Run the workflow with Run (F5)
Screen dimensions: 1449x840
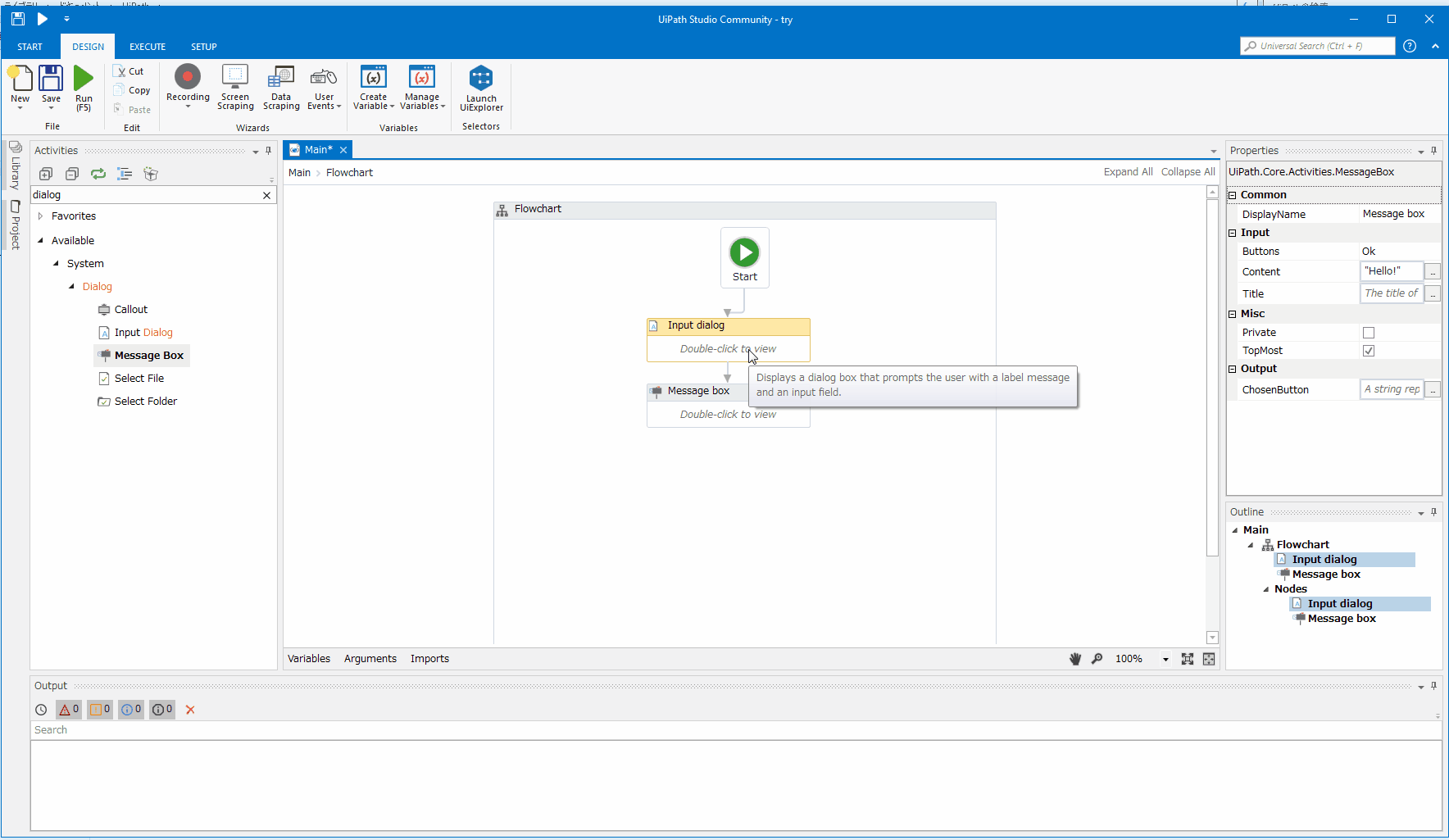click(x=84, y=87)
